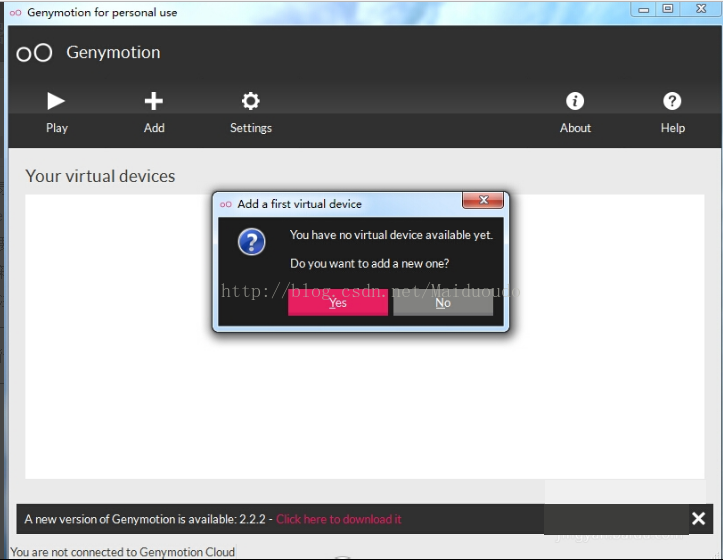Viewport: 723px width, 560px height.
Task: Click the 'Your virtual devices' heading
Action: (100, 176)
